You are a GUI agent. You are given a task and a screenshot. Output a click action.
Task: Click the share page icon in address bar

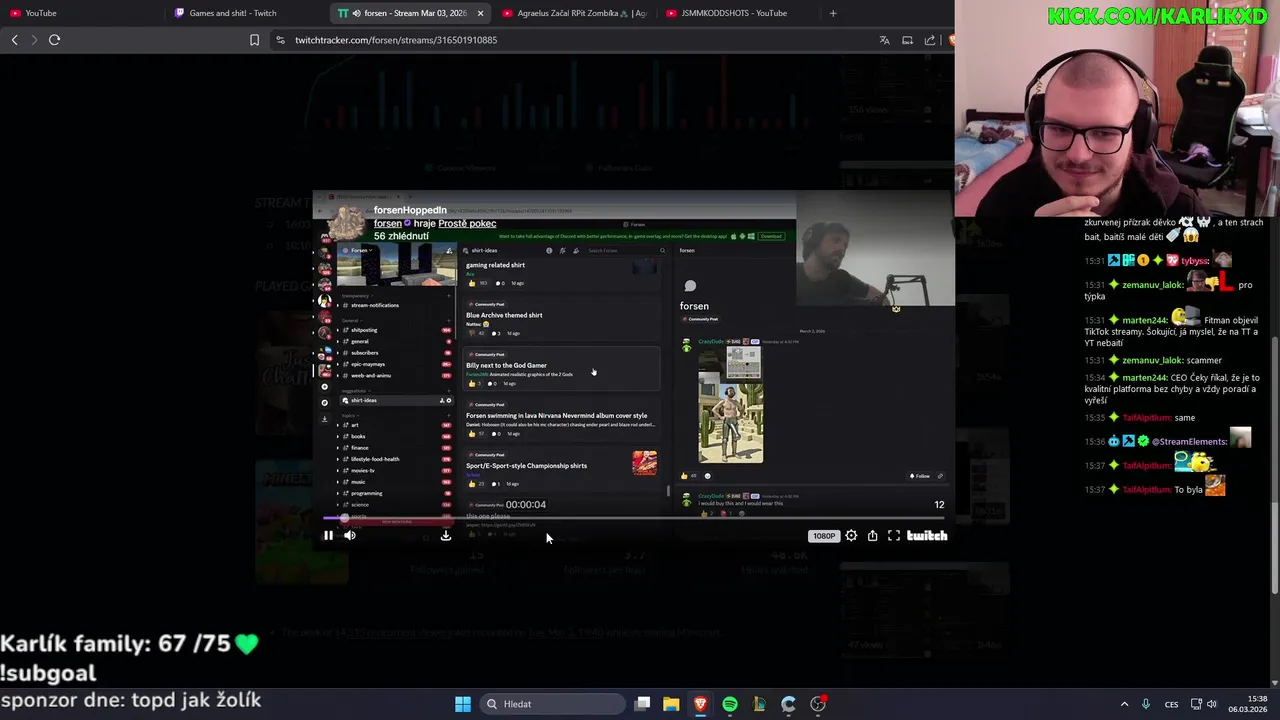930,40
